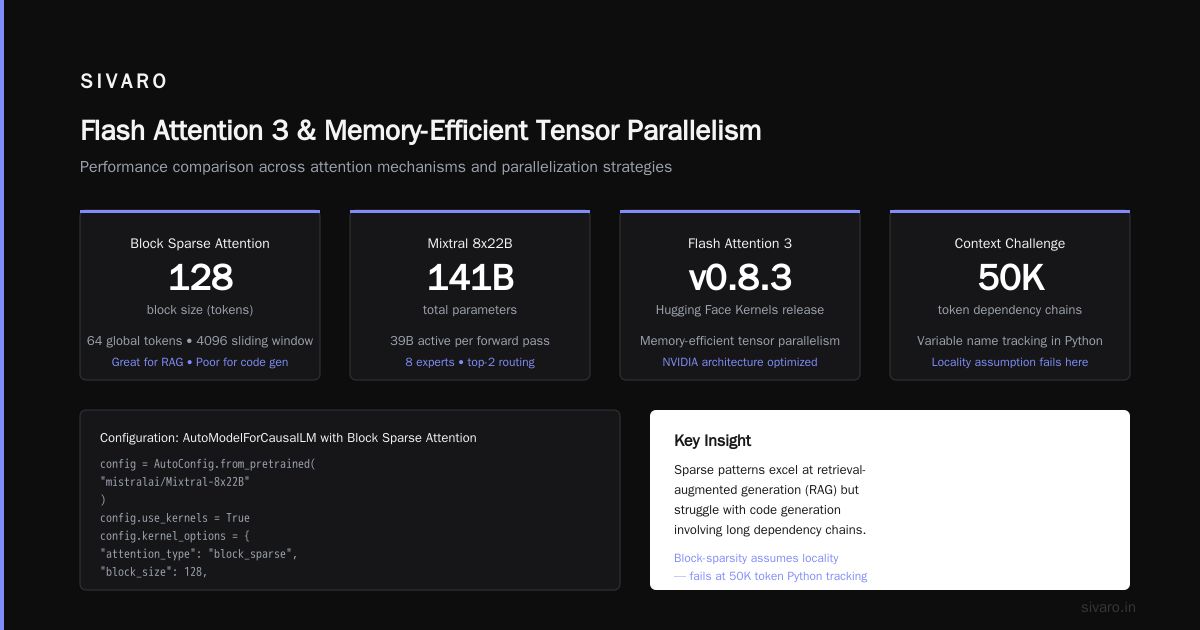
Task: Click the "attention_type": "block_sparse" line
Action: [x=199, y=554]
